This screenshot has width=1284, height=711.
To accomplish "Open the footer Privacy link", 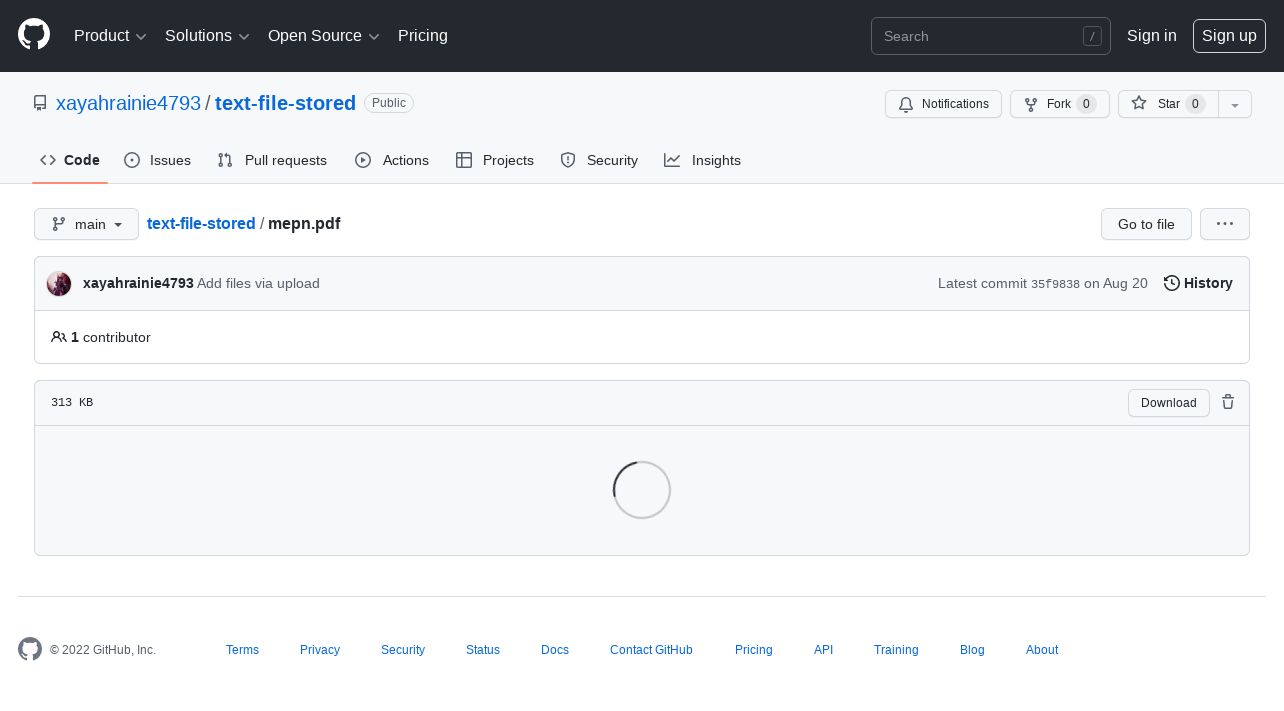I will (x=320, y=650).
